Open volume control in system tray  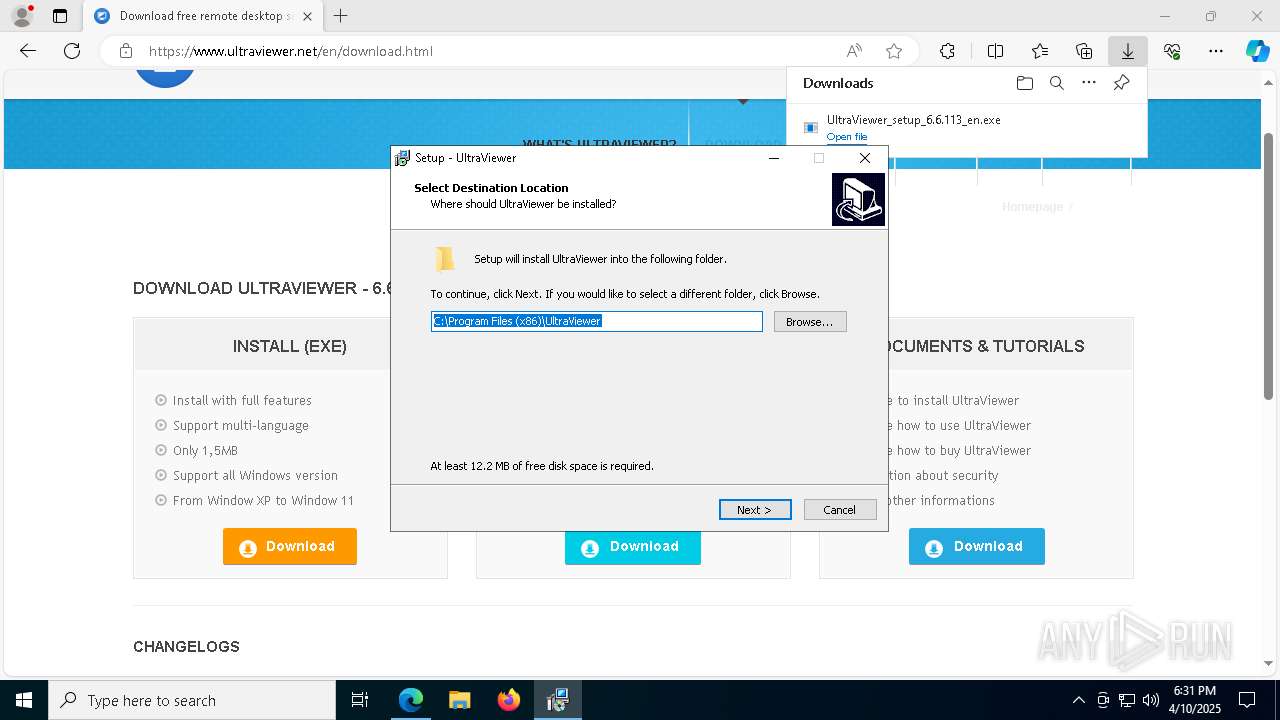pos(1151,700)
